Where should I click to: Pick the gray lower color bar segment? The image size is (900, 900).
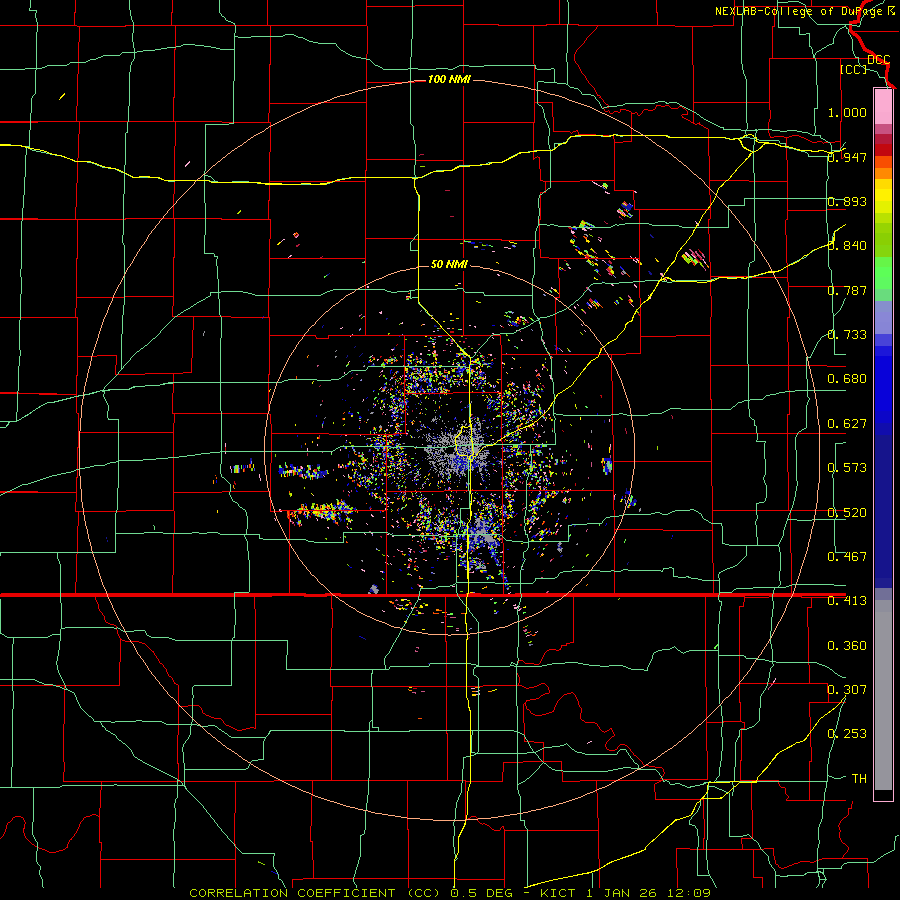click(883, 695)
